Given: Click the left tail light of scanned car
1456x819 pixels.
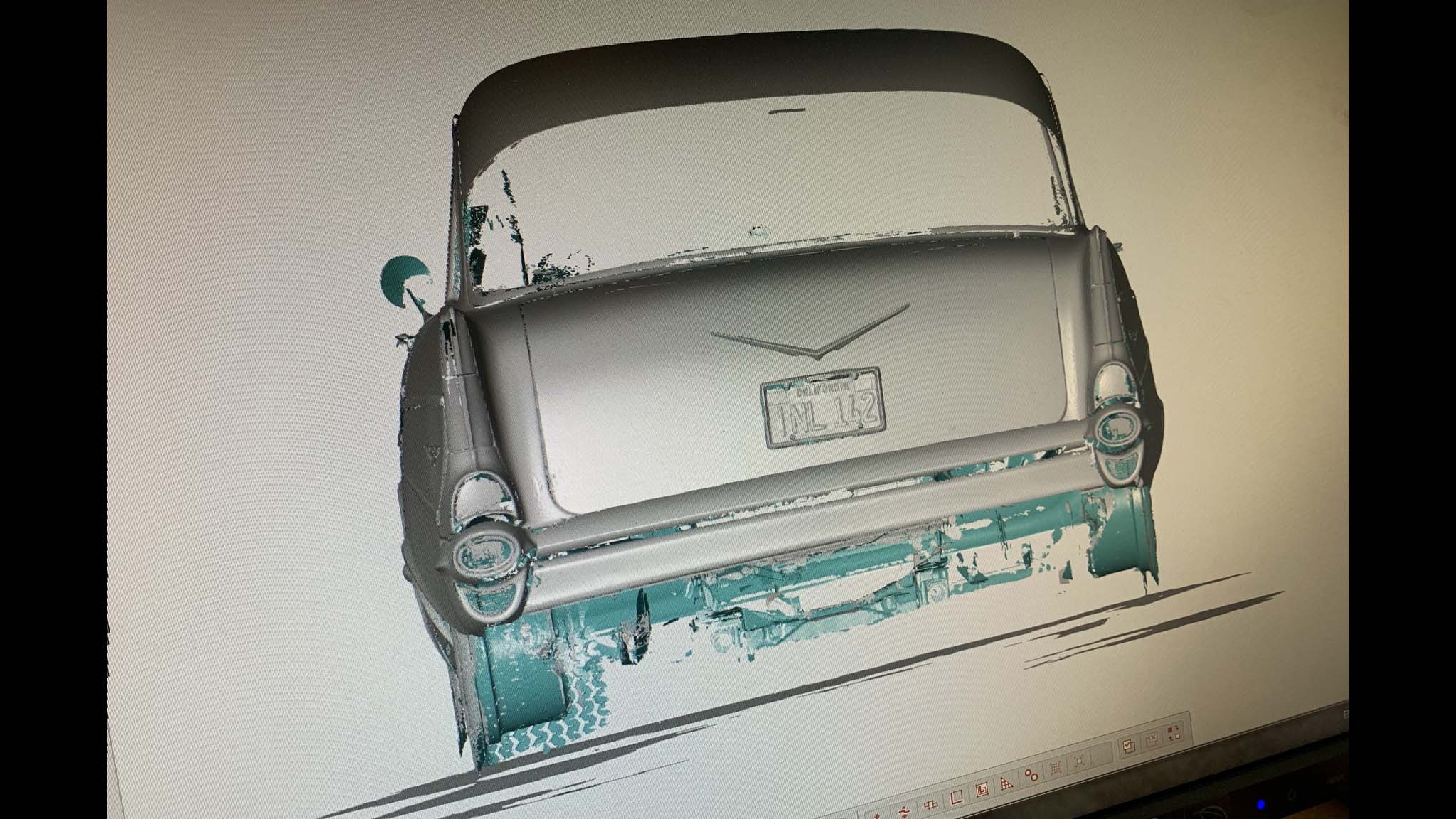Looking at the screenshot, I should [486, 555].
